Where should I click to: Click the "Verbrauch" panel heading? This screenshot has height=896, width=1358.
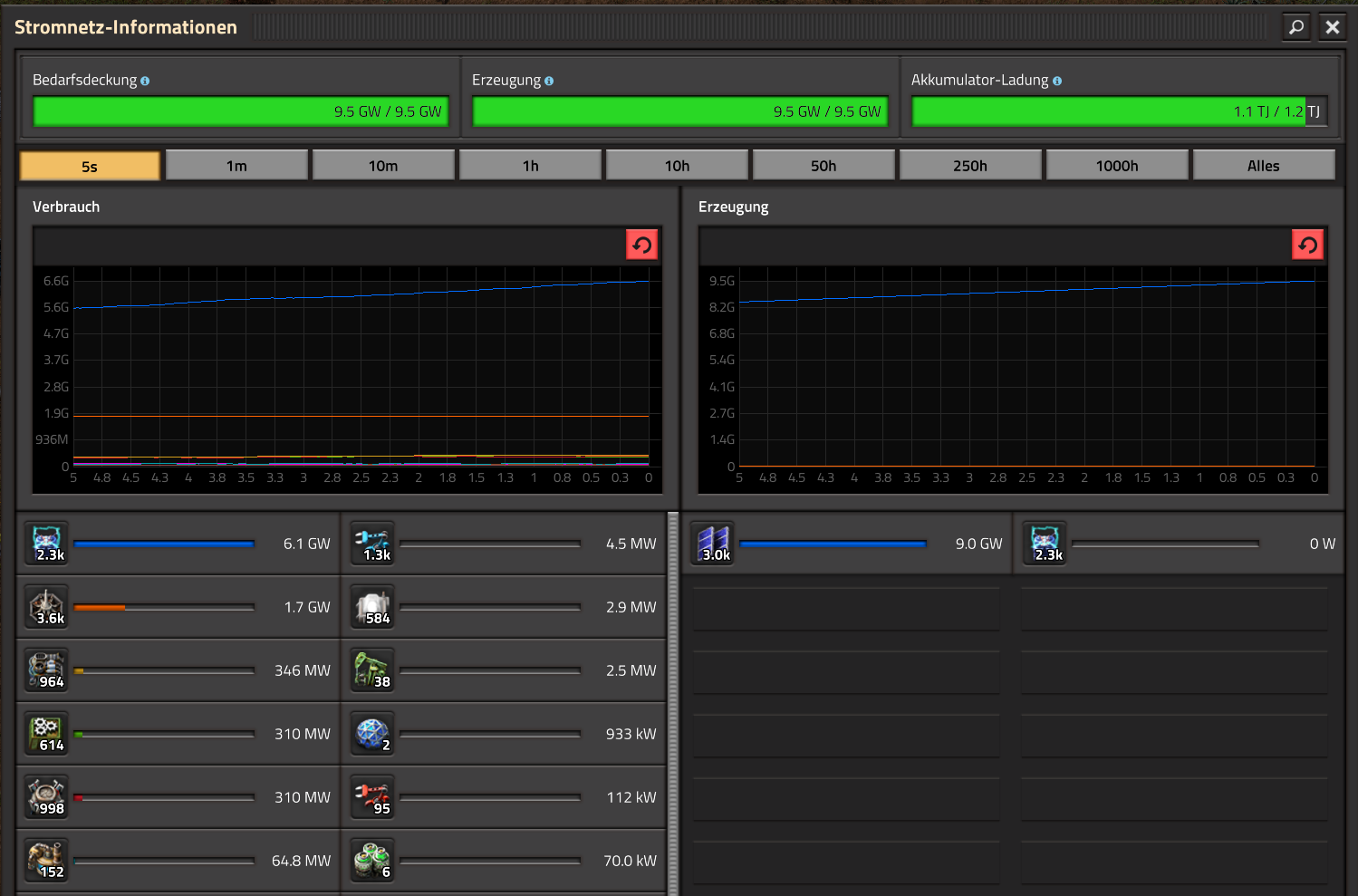tap(66, 207)
